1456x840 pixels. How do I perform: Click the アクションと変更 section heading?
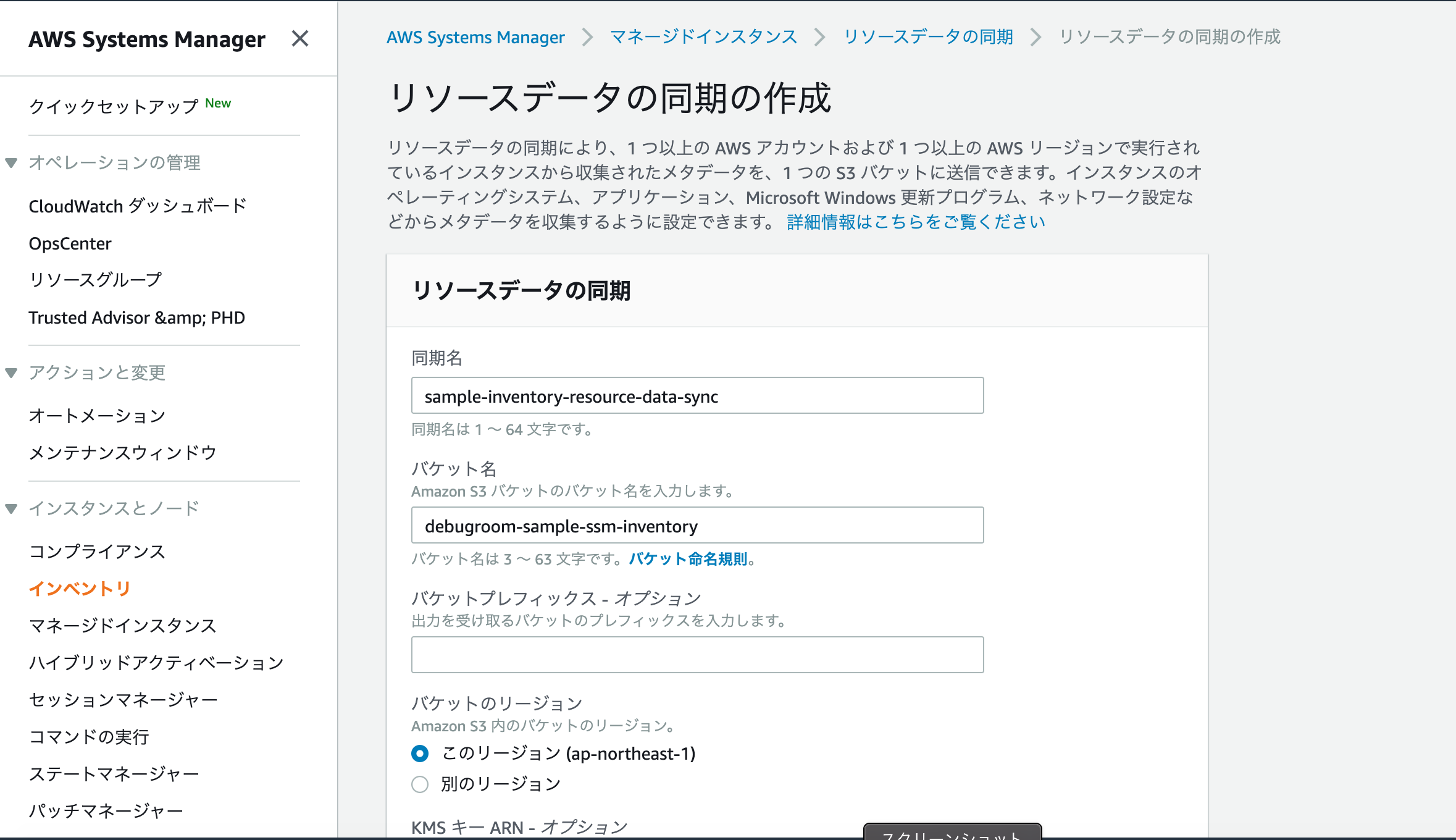[x=97, y=373]
